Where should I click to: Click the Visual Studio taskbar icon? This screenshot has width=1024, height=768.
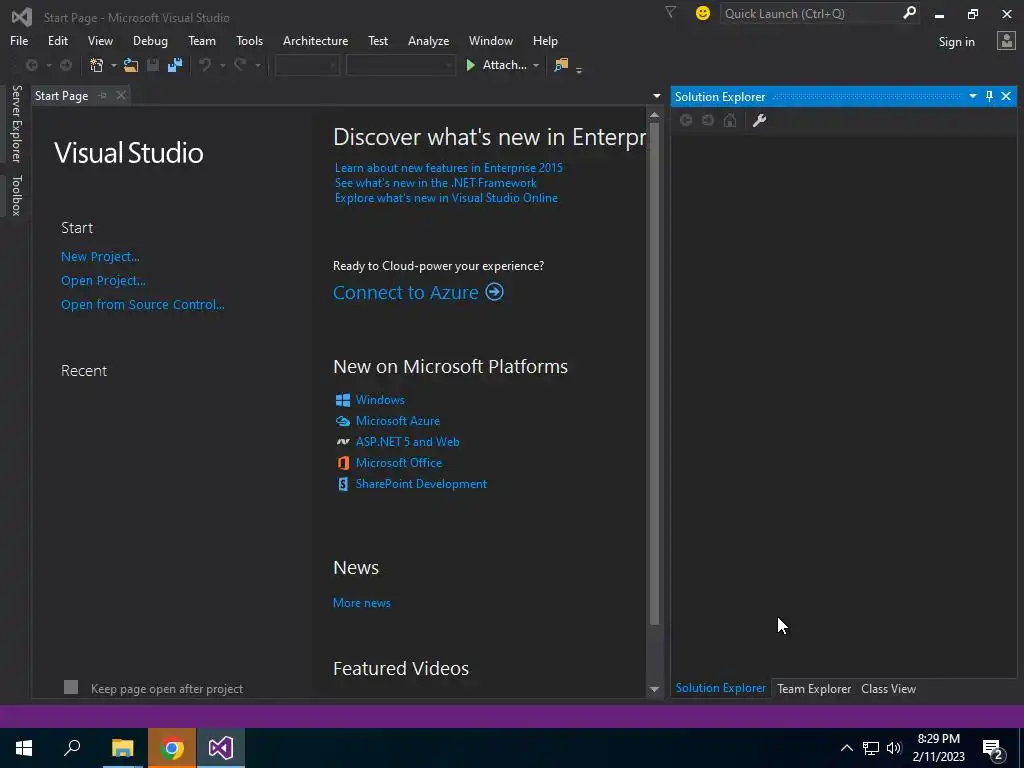click(221, 748)
